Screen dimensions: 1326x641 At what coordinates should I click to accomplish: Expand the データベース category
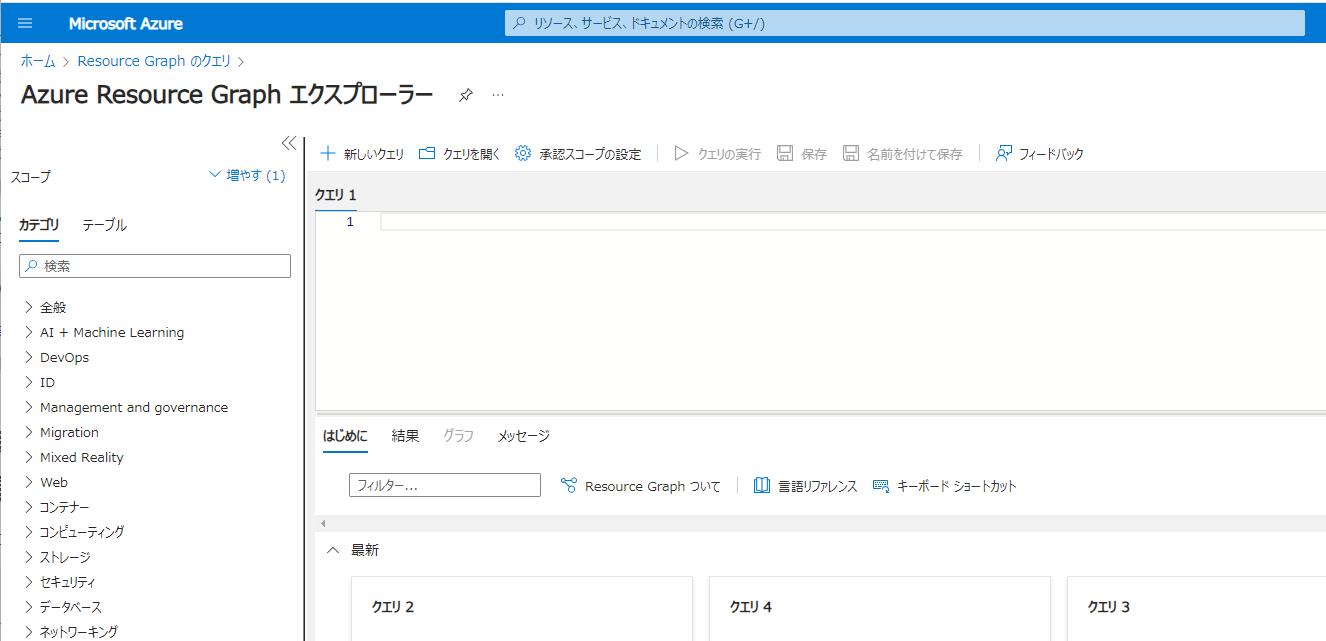pyautogui.click(x=29, y=607)
